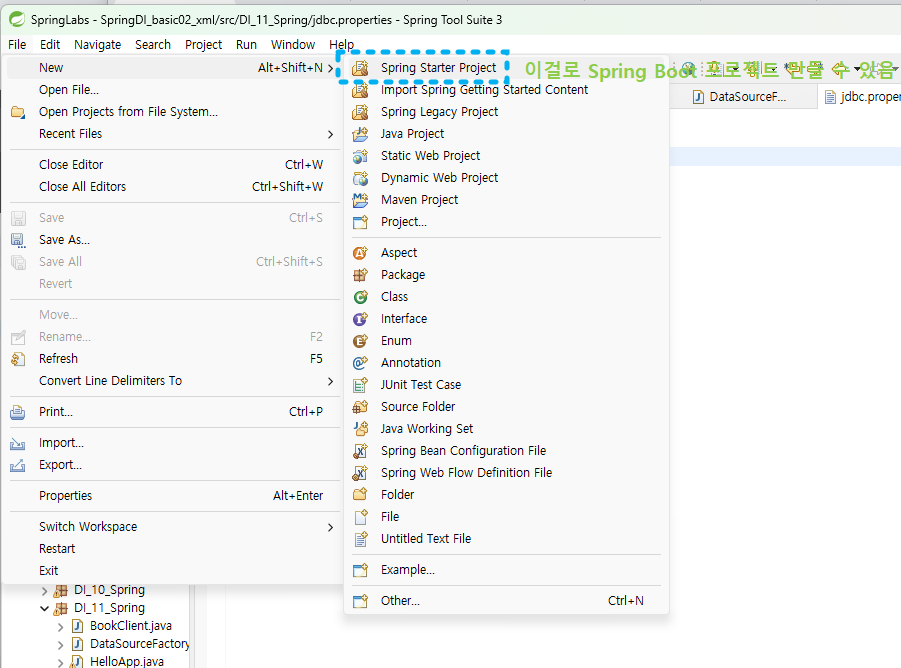Click the purple Interface icon
This screenshot has width=901, height=668.
[x=360, y=319]
